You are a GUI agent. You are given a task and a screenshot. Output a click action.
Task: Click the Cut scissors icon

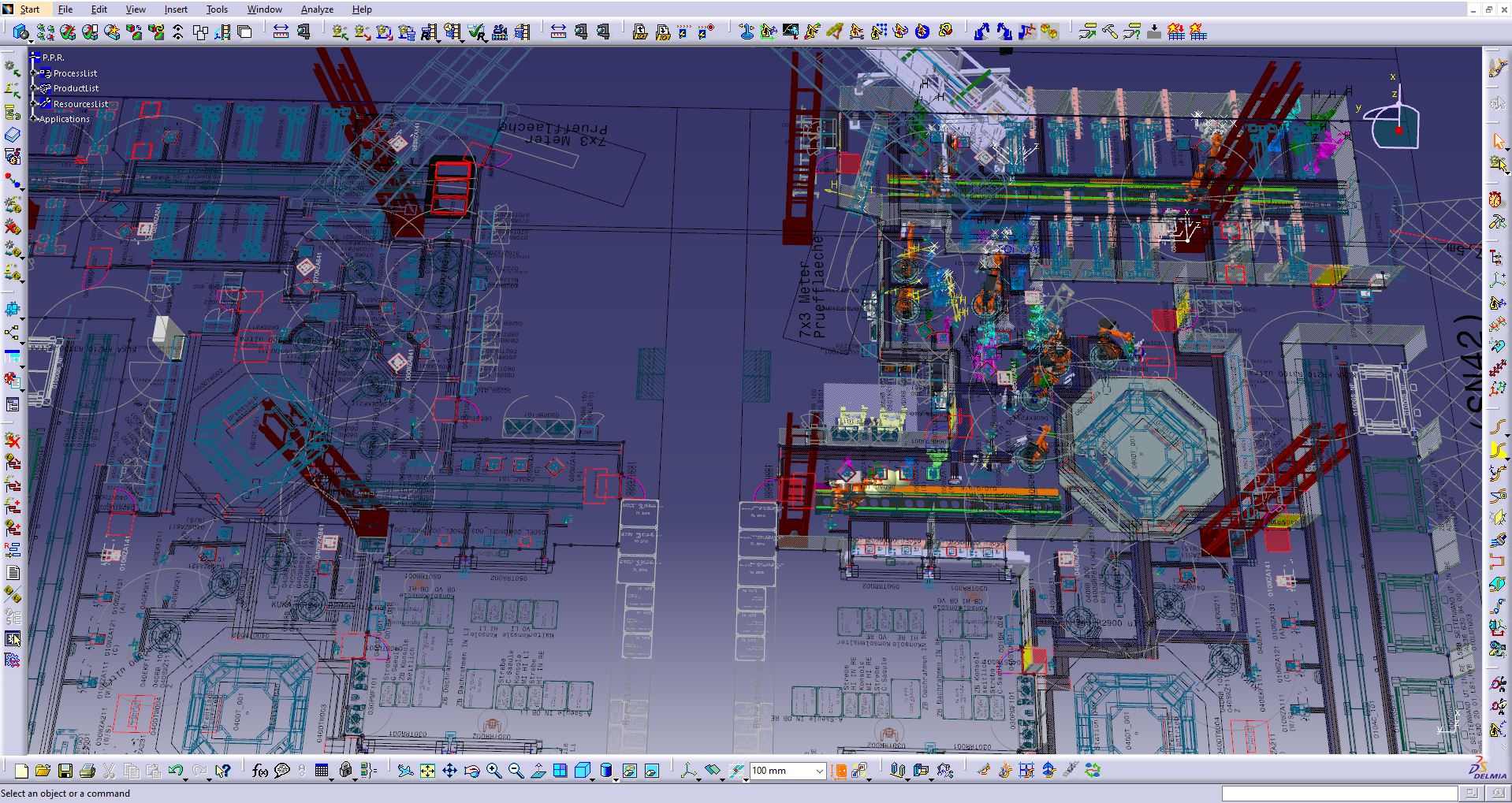pos(110,771)
